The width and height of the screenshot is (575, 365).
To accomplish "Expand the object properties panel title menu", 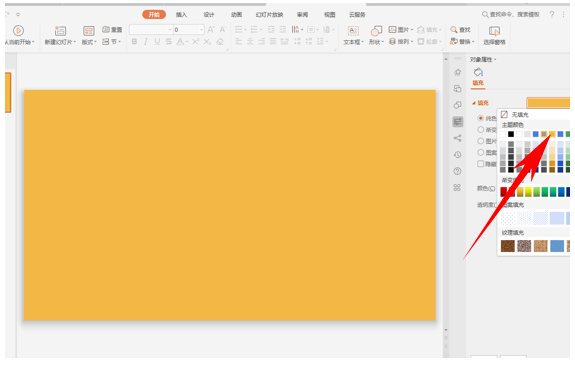I will point(483,59).
